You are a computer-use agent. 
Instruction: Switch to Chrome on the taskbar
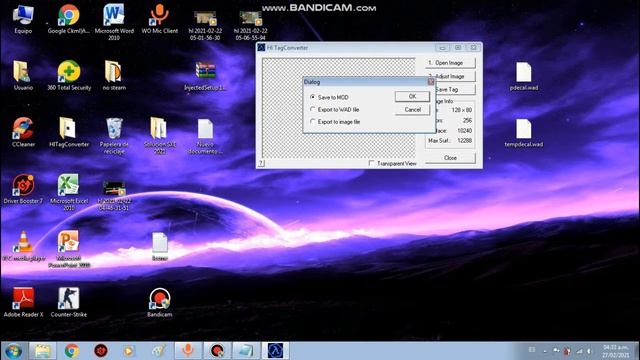tap(72, 351)
